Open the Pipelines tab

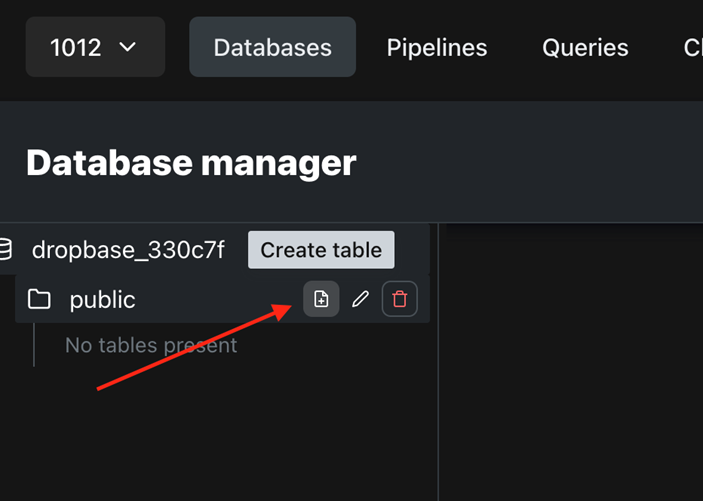[437, 47]
